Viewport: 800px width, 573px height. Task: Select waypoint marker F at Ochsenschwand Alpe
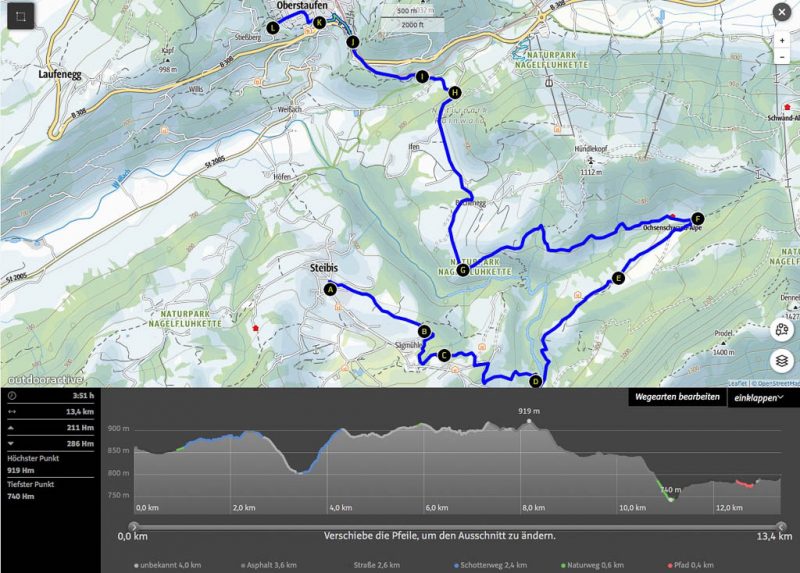tap(697, 219)
